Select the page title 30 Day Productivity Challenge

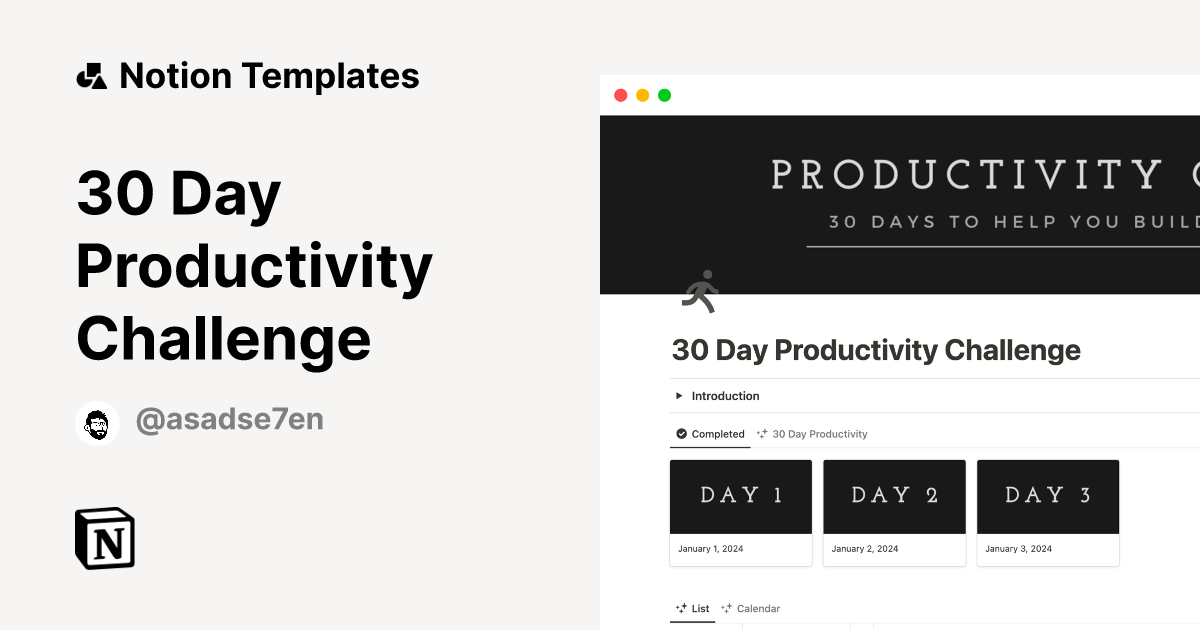[876, 350]
